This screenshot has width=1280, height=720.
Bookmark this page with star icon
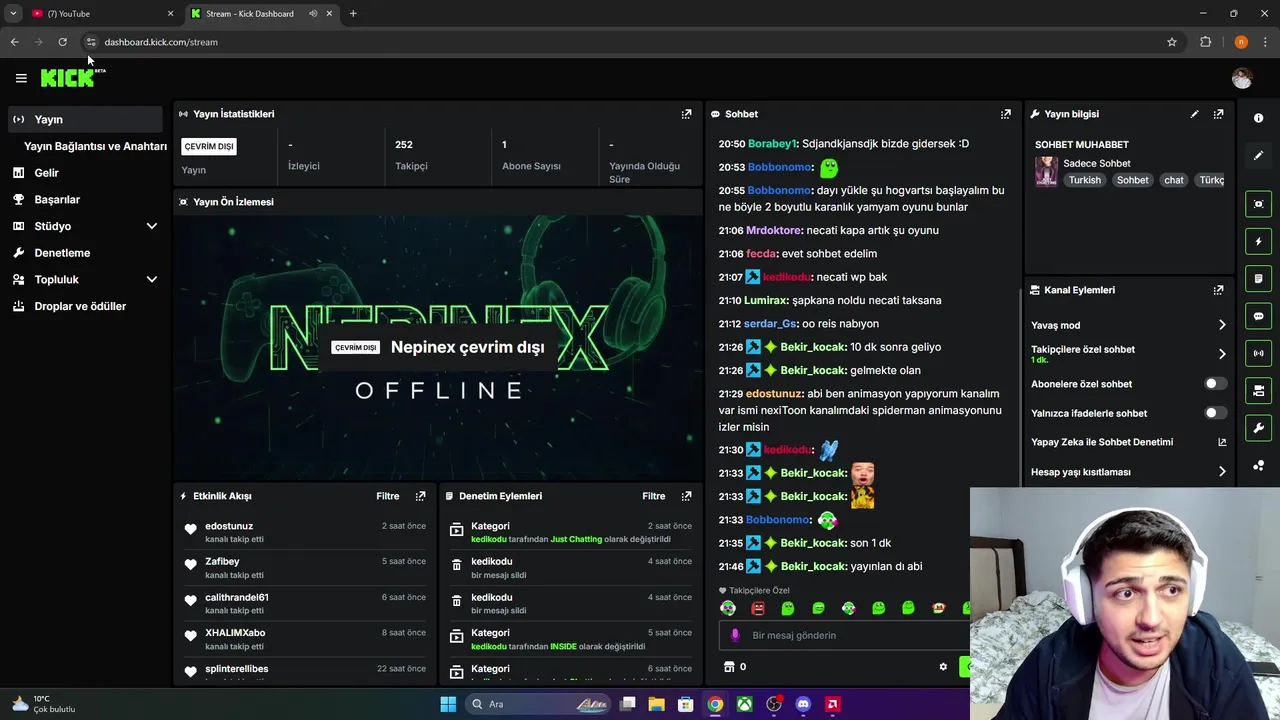click(x=1172, y=42)
